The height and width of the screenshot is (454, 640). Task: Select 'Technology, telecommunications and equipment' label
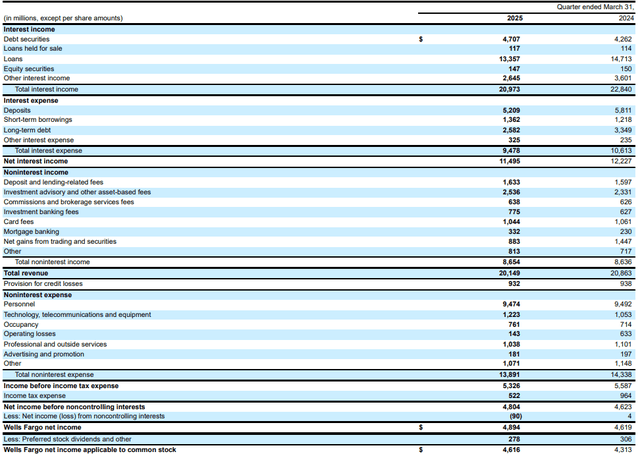(x=78, y=315)
